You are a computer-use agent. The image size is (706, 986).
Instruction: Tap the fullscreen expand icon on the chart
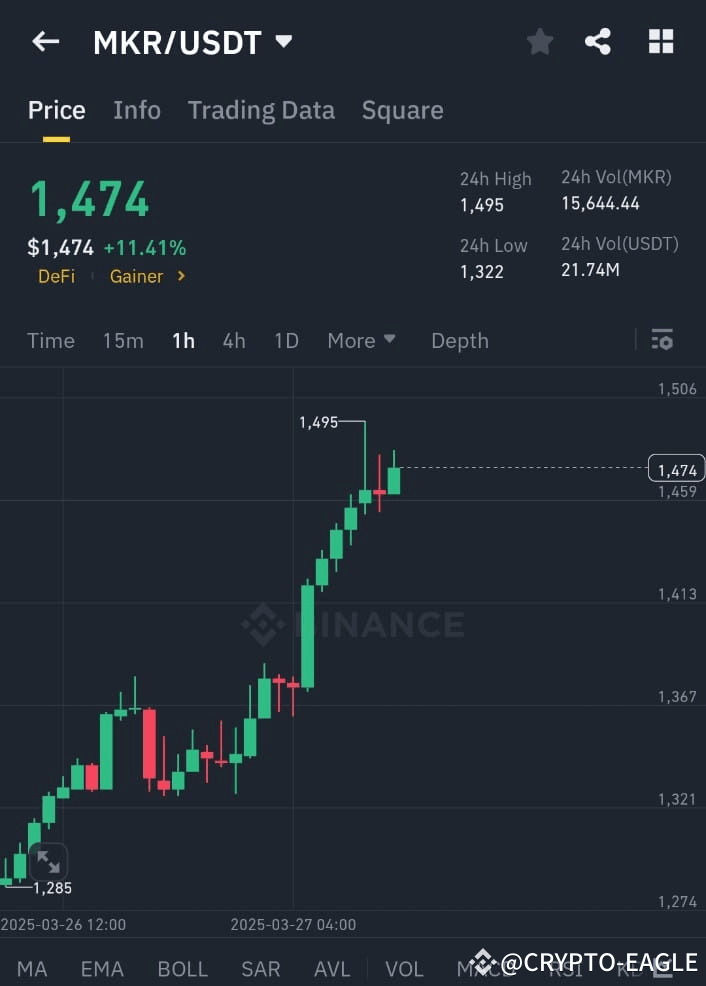coord(48,862)
